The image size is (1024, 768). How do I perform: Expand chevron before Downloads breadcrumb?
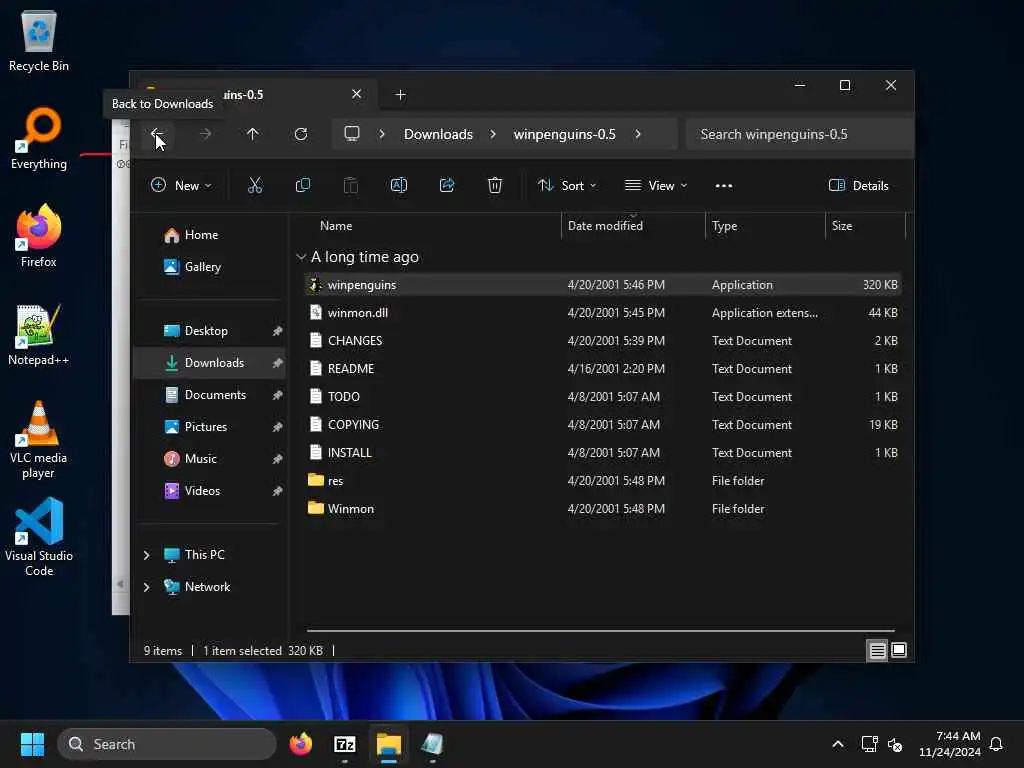click(382, 134)
